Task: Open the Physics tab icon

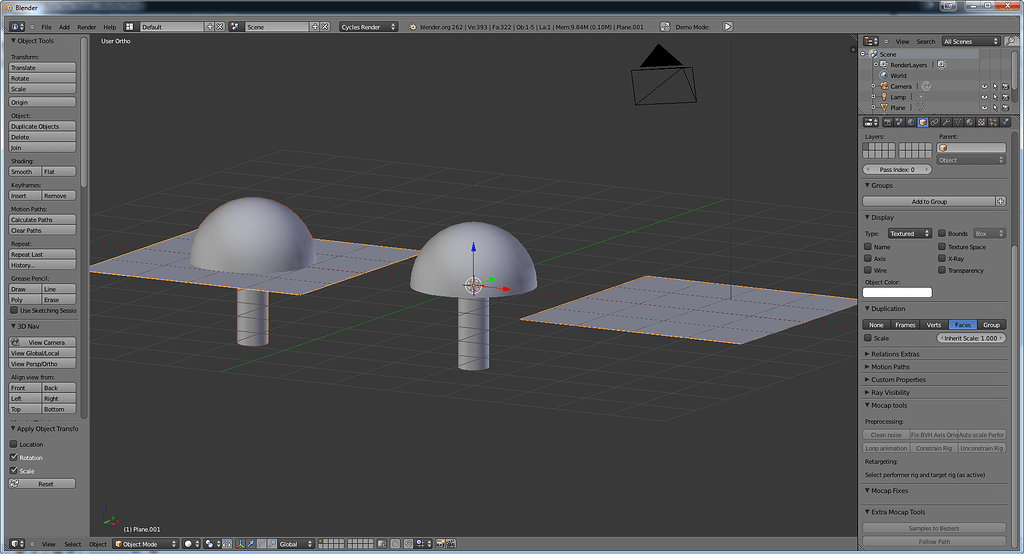Action: coord(1005,122)
